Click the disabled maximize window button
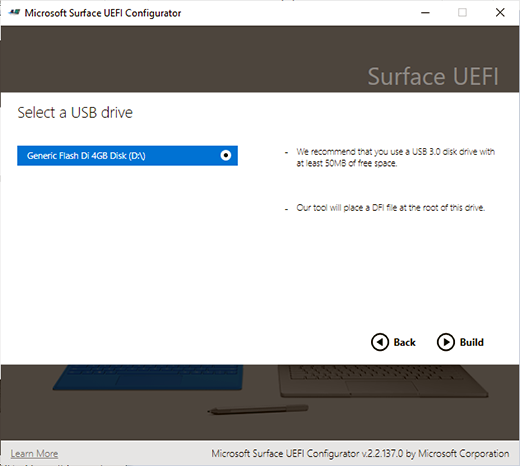This screenshot has width=520, height=466. click(x=462, y=13)
